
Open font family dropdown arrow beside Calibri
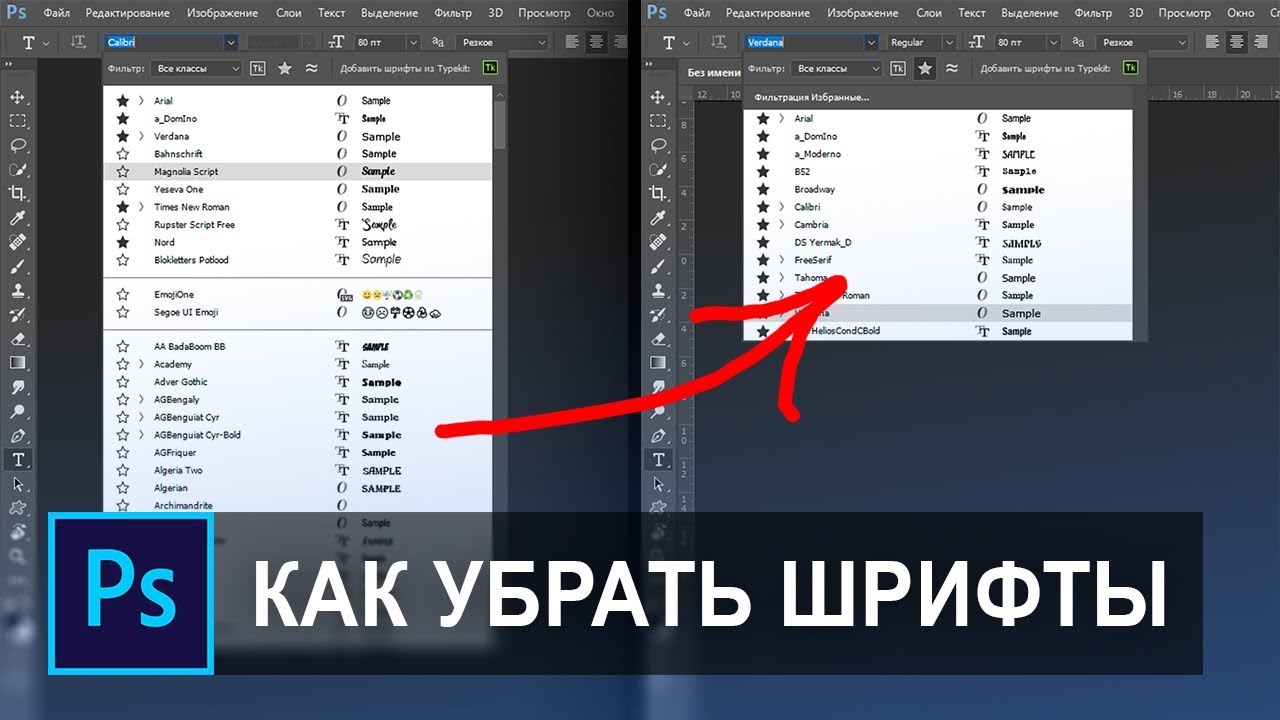click(231, 43)
